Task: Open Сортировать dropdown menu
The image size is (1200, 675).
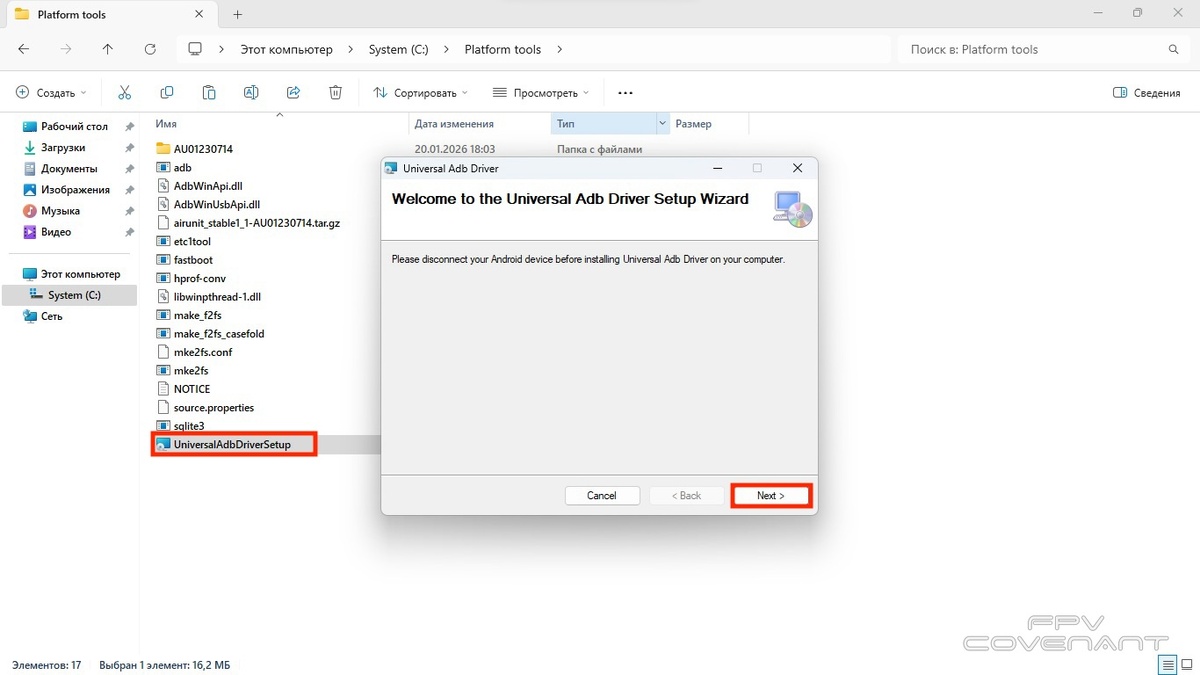Action: [x=421, y=92]
